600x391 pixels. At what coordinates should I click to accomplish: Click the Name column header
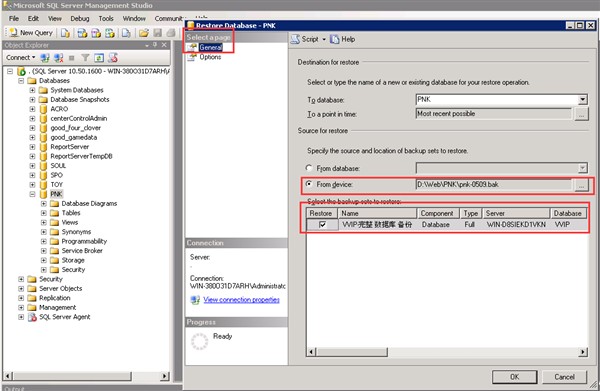tap(377, 213)
